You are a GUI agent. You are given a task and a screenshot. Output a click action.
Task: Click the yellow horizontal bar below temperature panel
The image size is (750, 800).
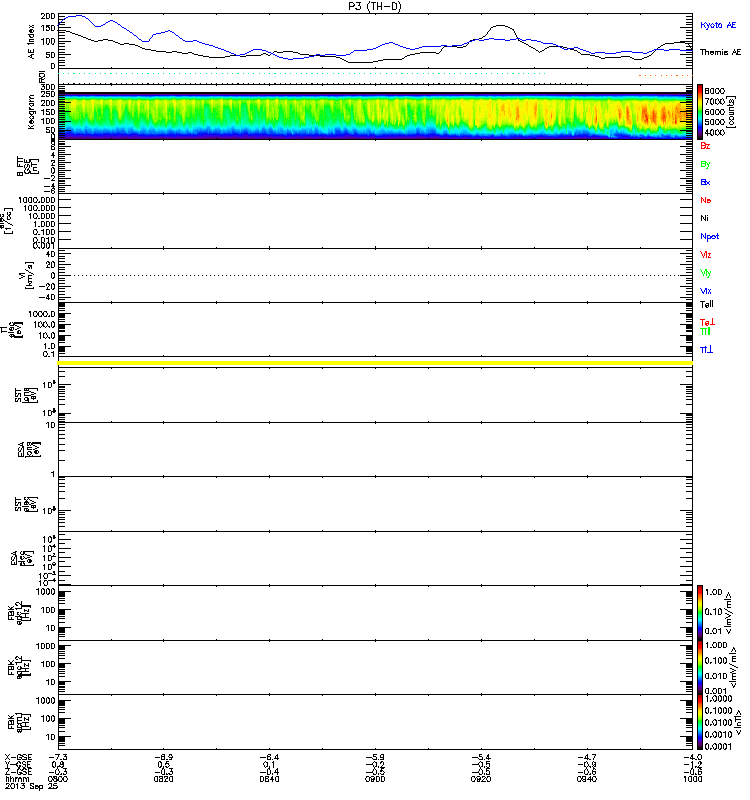(x=375, y=363)
